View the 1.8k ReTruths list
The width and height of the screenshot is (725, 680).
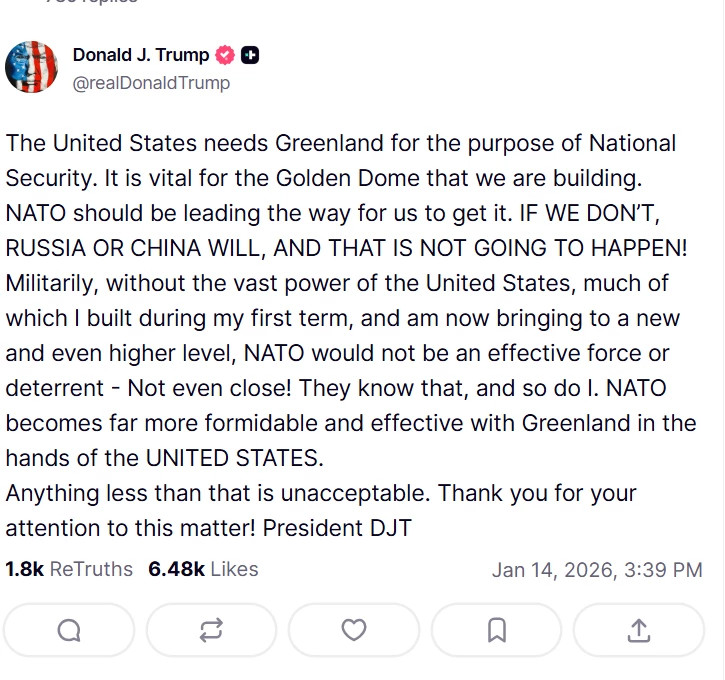click(69, 569)
